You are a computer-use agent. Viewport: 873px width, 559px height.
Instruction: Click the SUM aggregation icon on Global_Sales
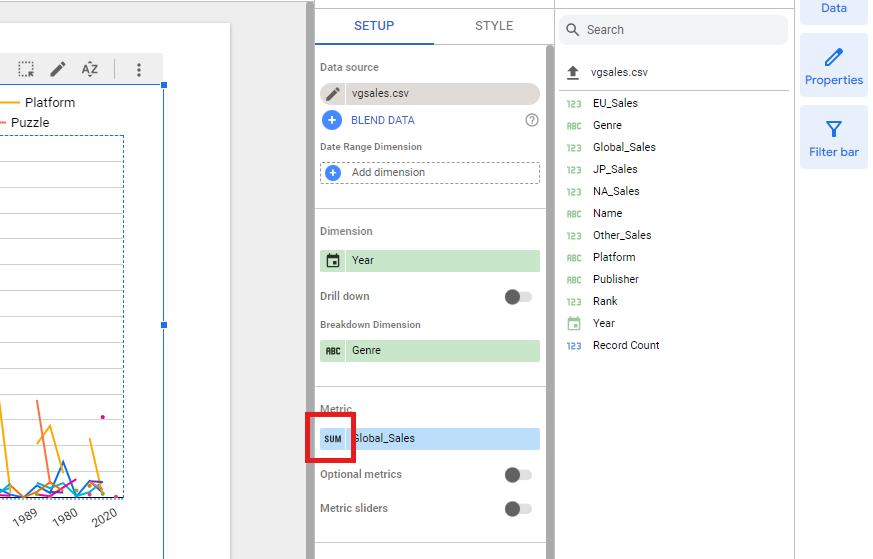tap(332, 439)
